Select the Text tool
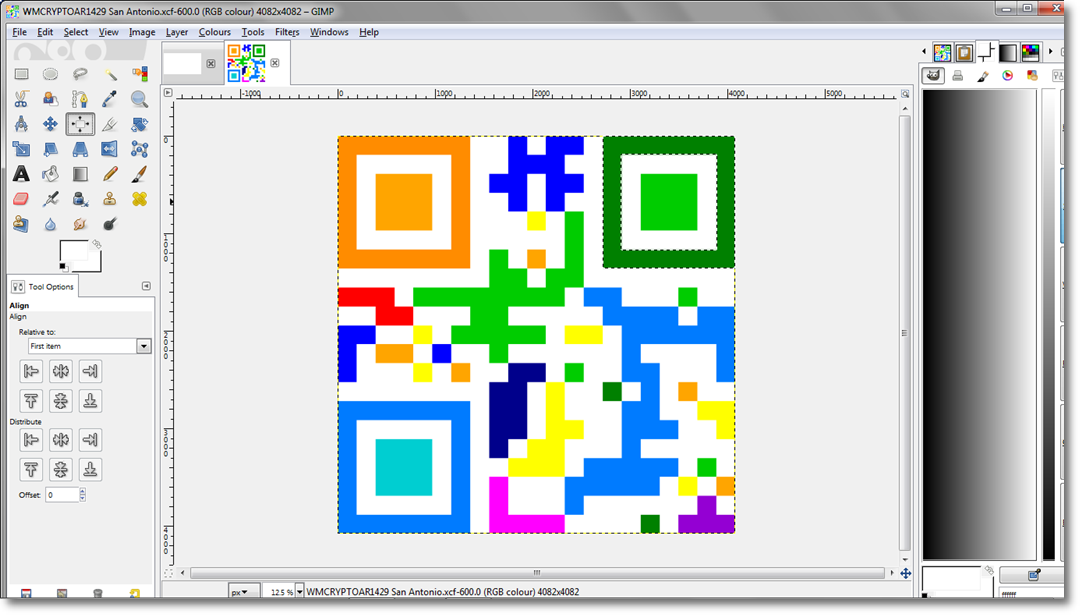Image resolution: width=1080 pixels, height=615 pixels. 21,174
